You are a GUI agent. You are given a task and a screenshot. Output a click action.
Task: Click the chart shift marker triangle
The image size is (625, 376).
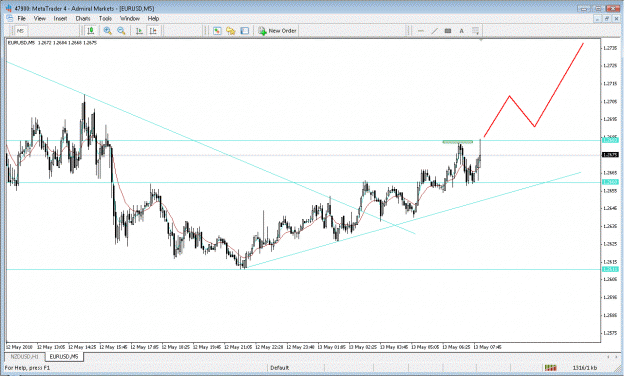pos(481,40)
